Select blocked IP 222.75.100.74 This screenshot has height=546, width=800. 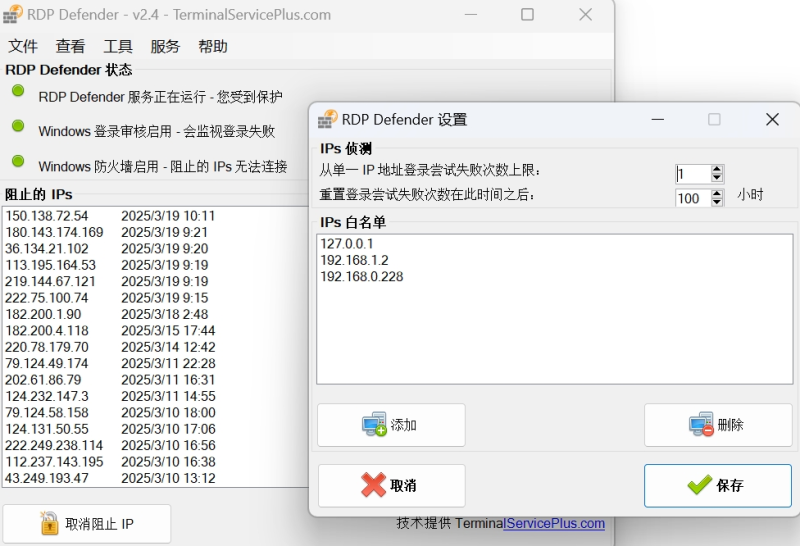pyautogui.click(x=46, y=297)
